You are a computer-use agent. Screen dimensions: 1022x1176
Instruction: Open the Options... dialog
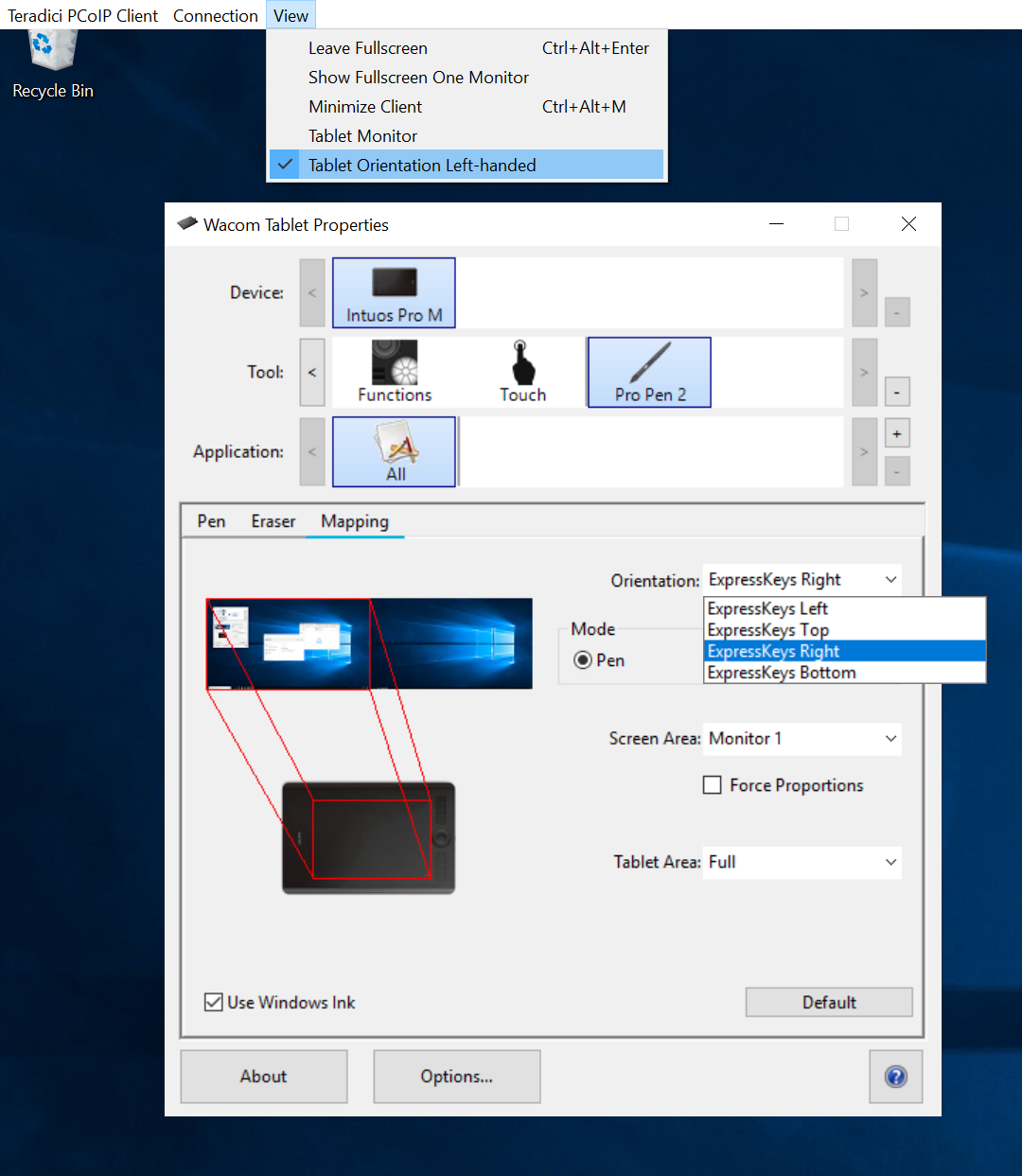tap(457, 1077)
